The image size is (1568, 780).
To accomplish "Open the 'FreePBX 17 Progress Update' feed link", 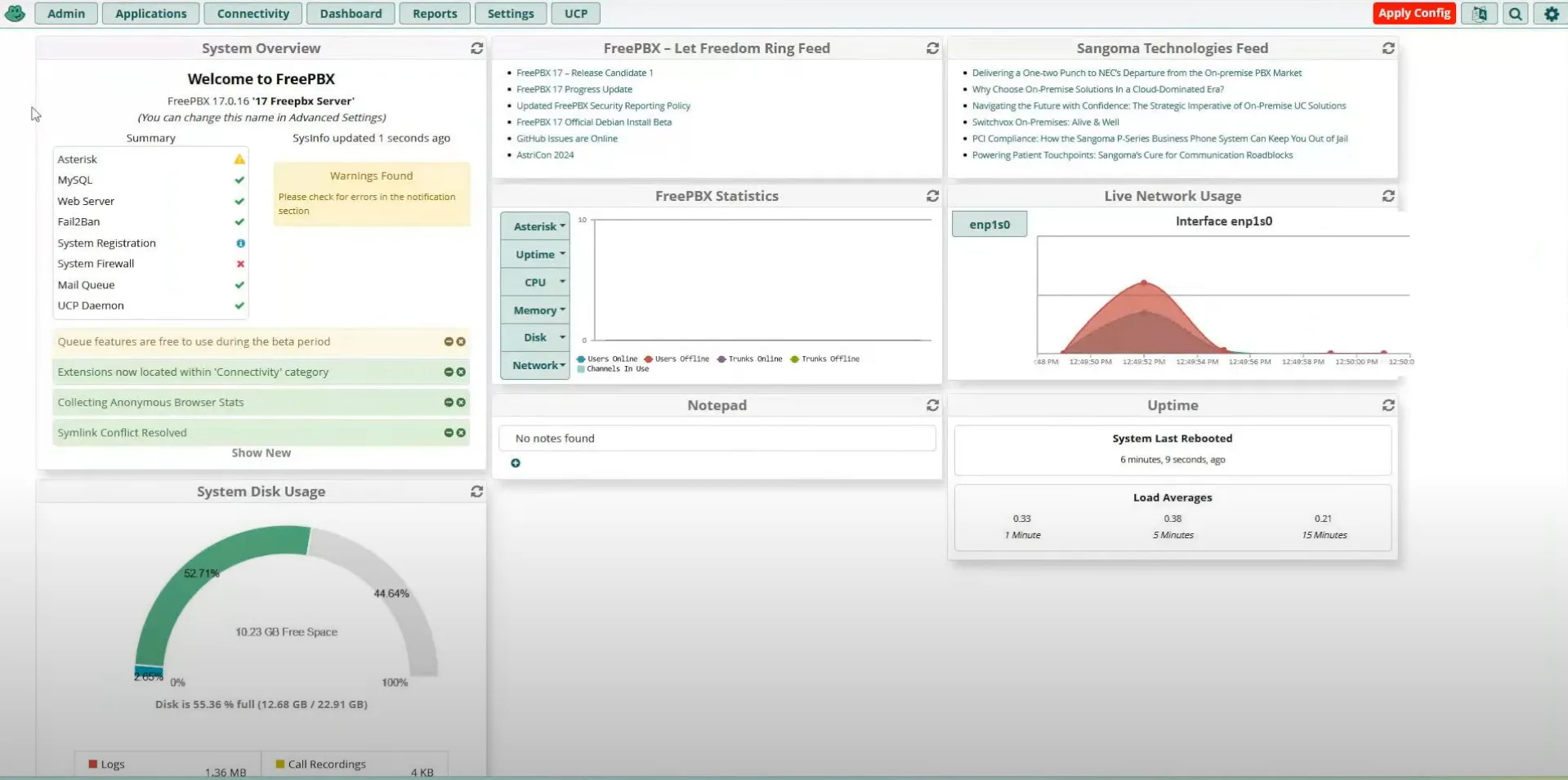I will [574, 89].
